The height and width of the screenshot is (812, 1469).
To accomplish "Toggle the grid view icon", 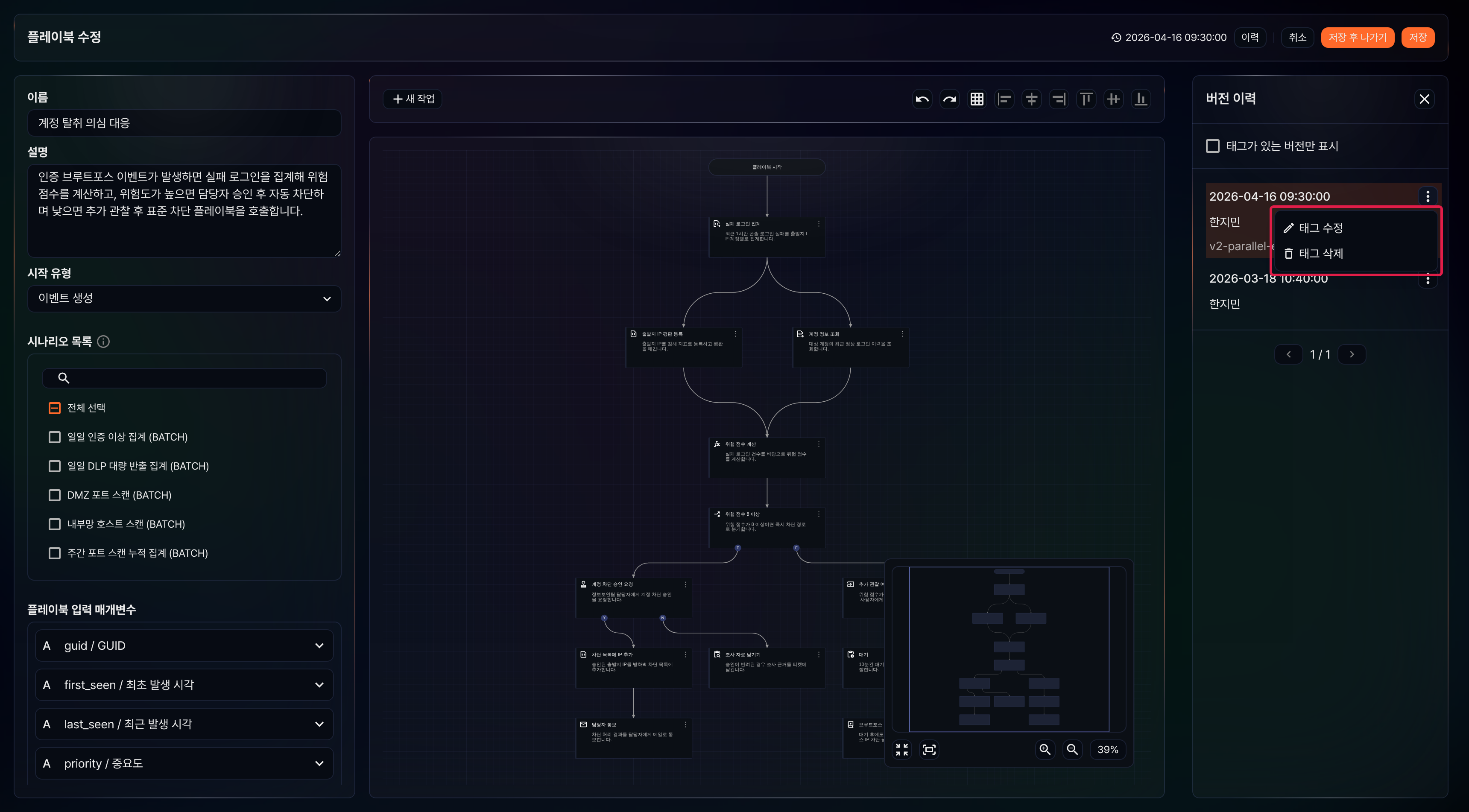I will point(977,99).
